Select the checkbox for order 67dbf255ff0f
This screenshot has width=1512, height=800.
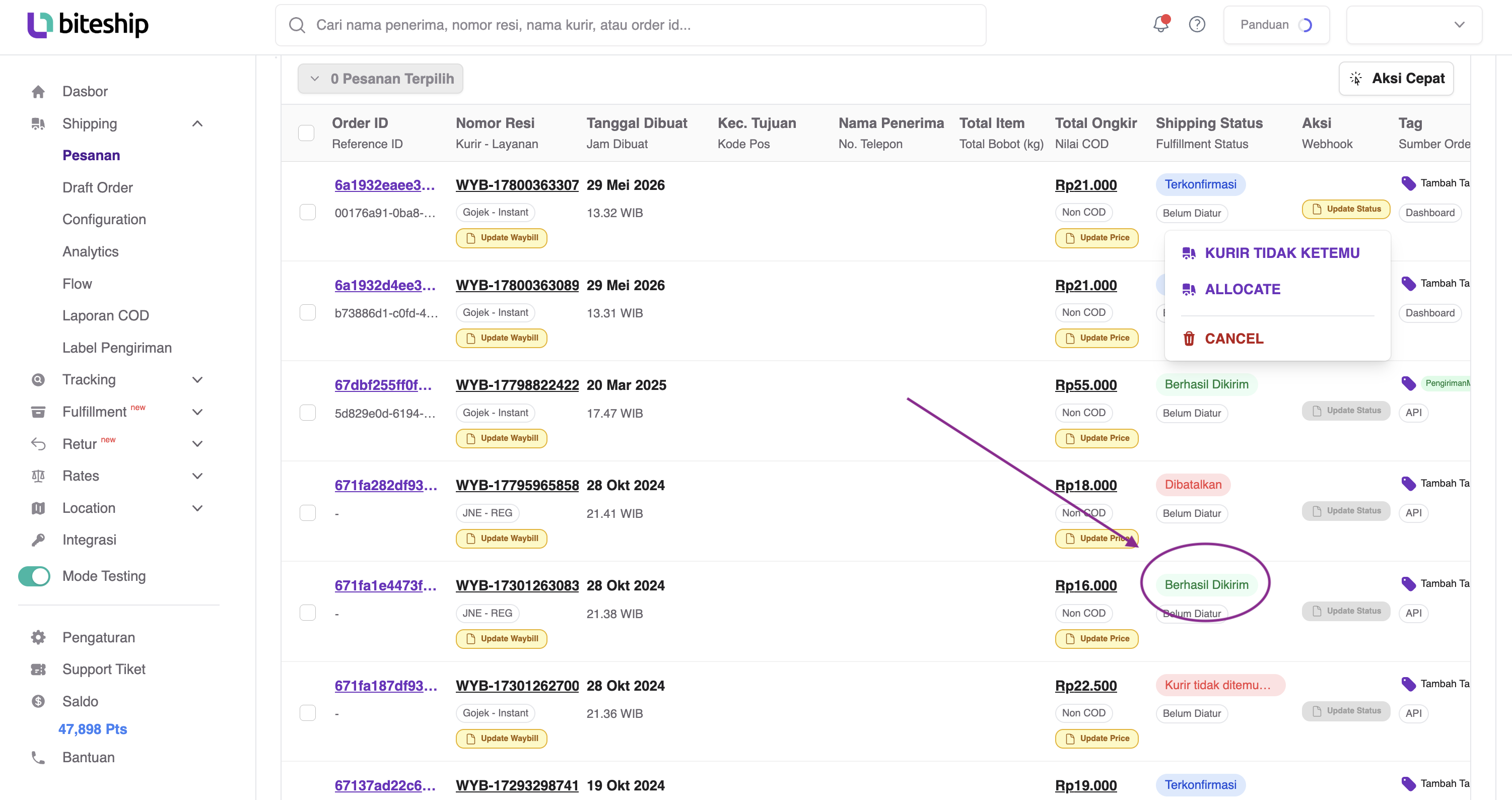pyautogui.click(x=308, y=413)
